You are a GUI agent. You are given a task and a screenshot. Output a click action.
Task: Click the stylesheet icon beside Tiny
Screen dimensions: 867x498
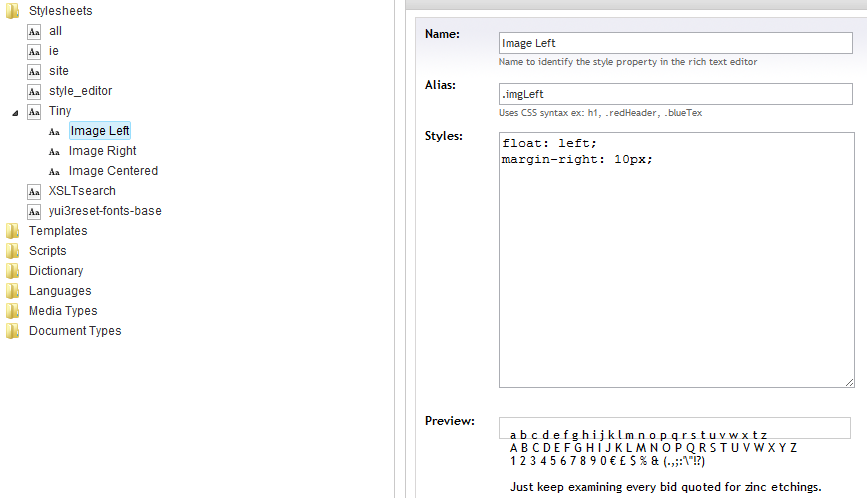point(34,111)
